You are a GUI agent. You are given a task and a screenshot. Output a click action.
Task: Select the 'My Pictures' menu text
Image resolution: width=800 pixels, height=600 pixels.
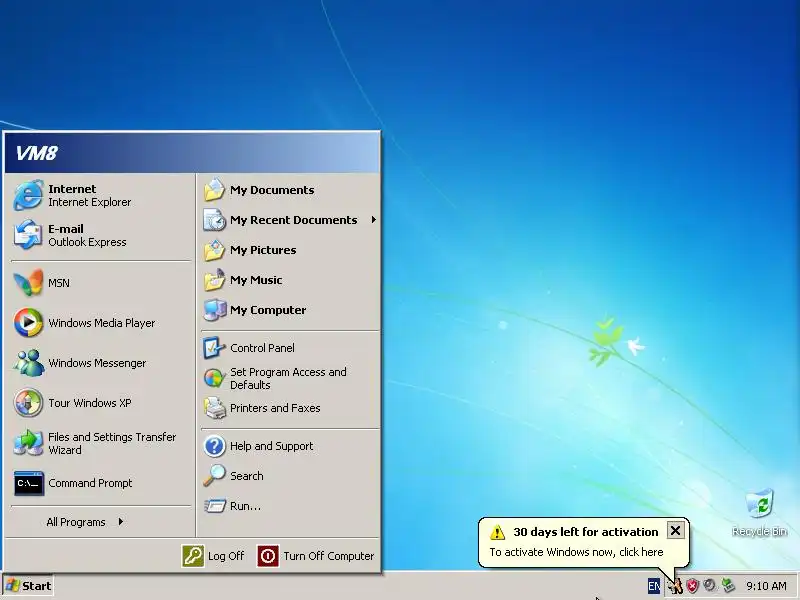click(x=263, y=250)
